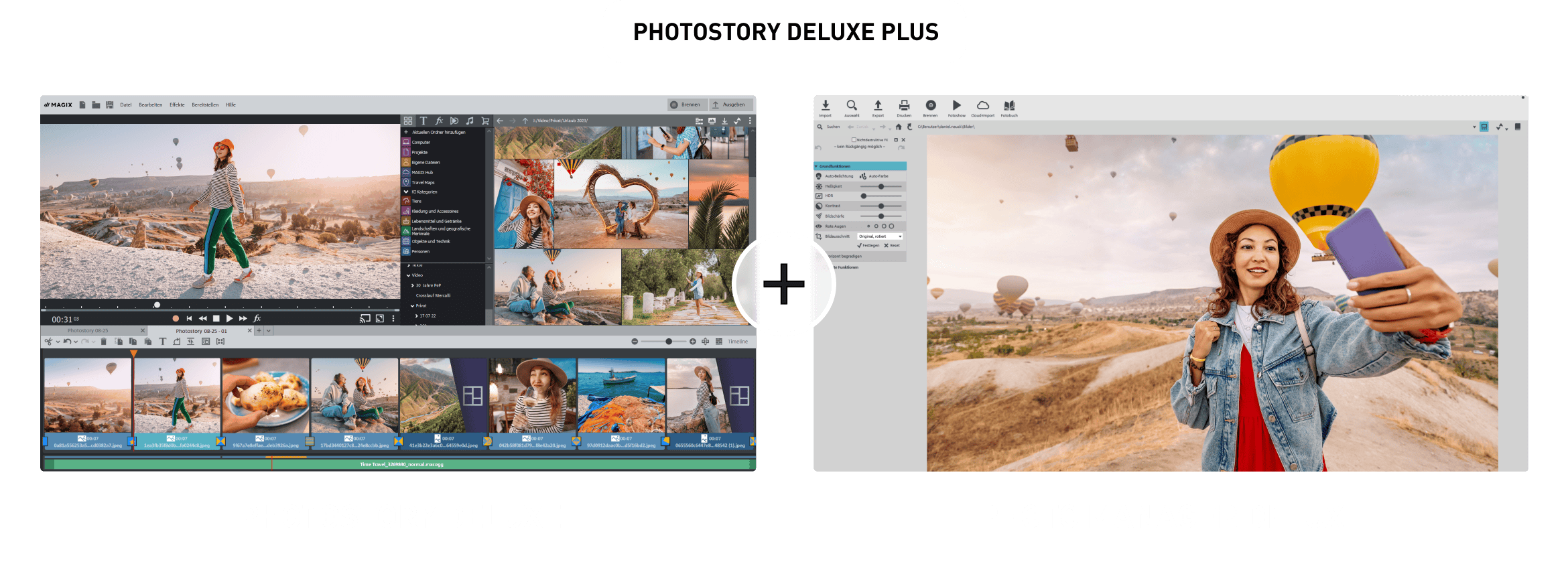Jump to start with skip-back button

[189, 319]
